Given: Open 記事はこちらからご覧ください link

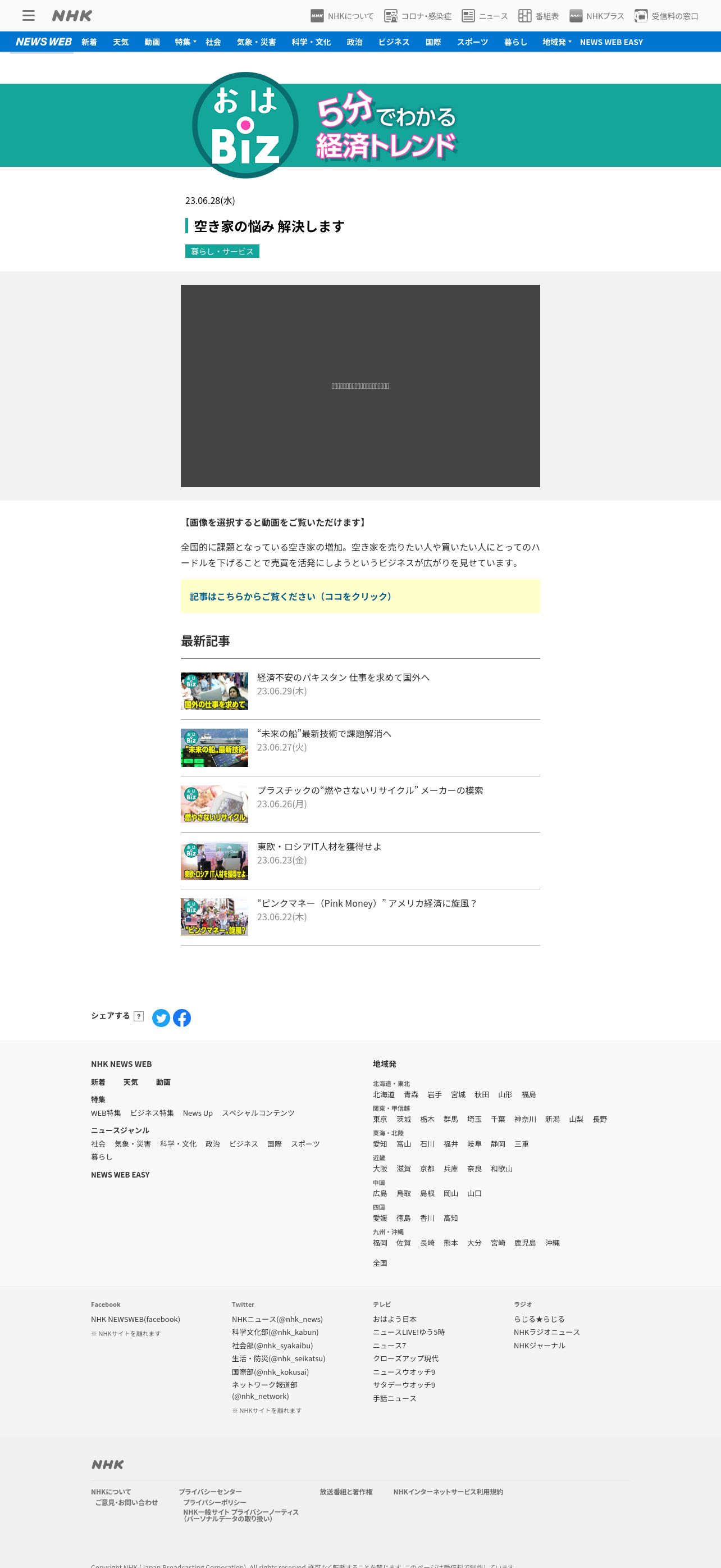Looking at the screenshot, I should [x=291, y=597].
